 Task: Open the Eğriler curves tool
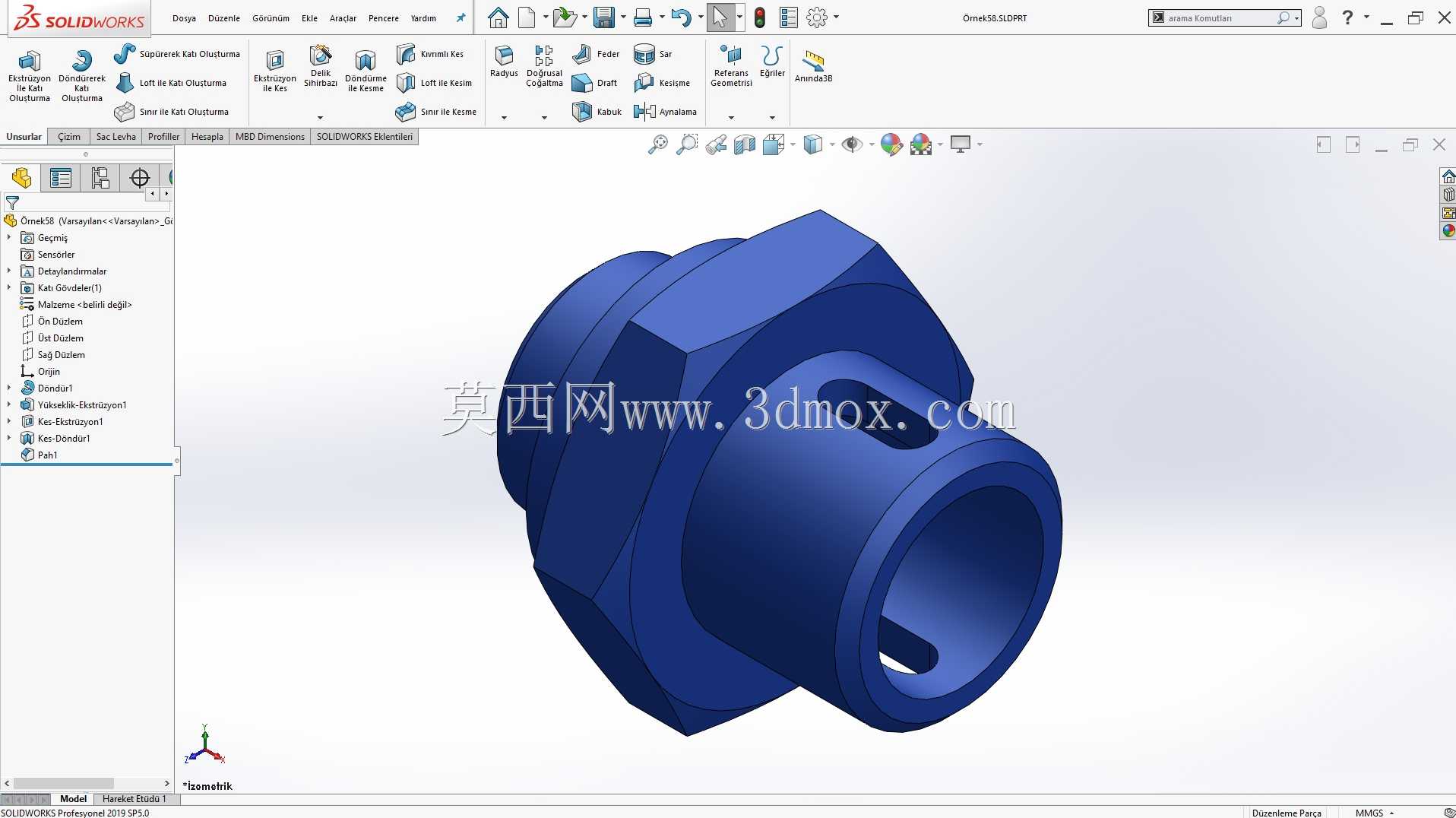[x=772, y=62]
